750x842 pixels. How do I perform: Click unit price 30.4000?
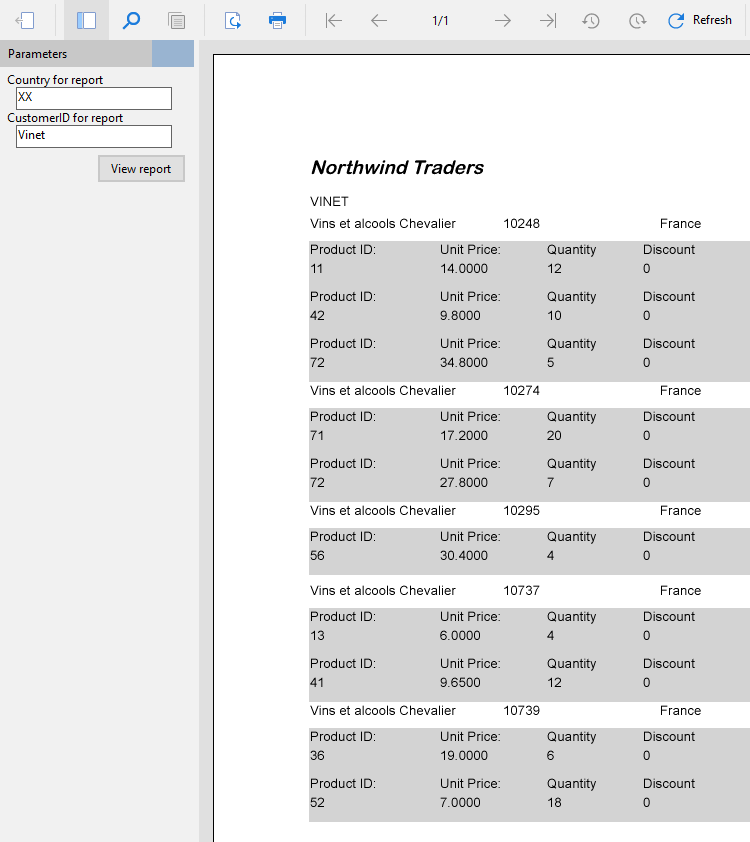(x=464, y=556)
